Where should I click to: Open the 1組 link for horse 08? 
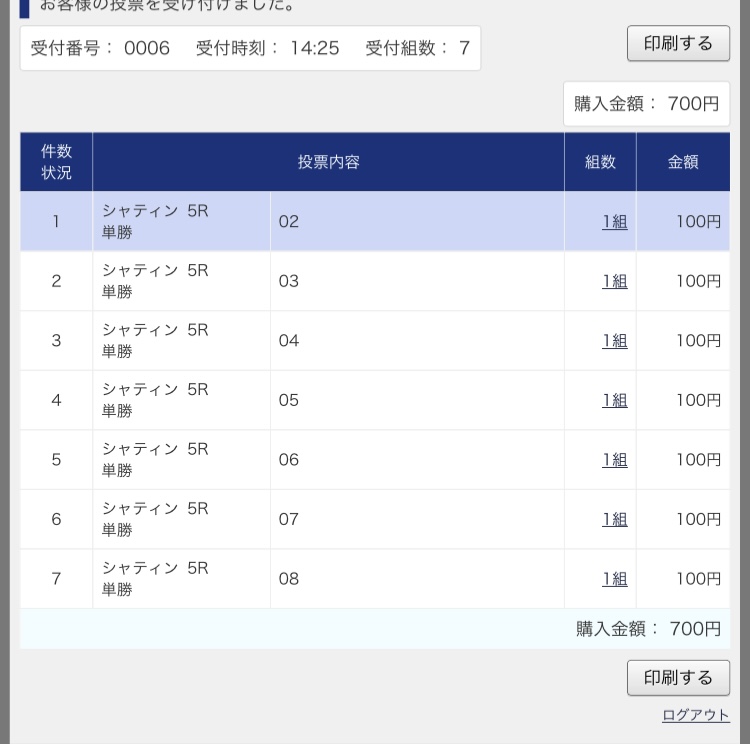[x=614, y=579]
